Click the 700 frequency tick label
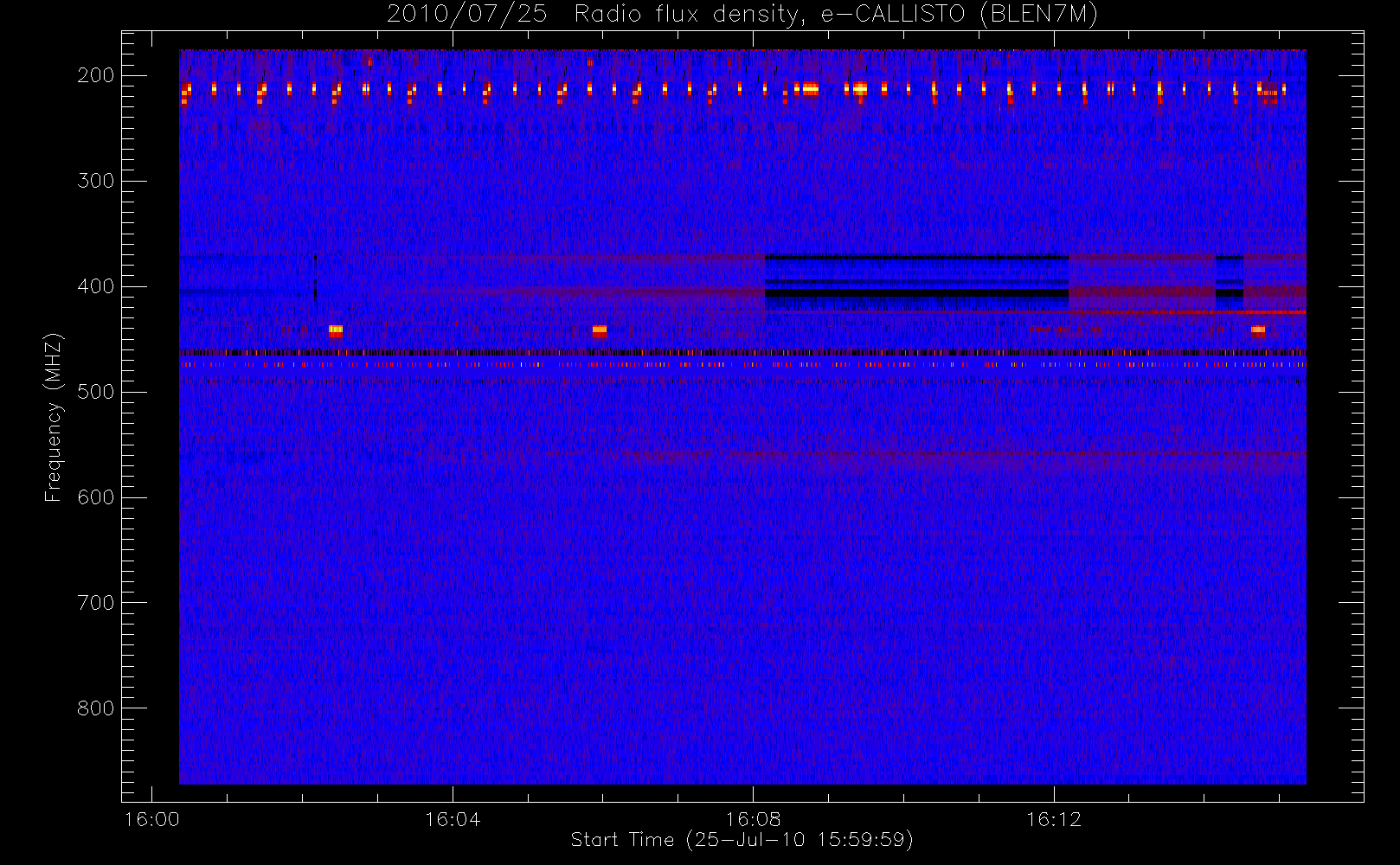 click(x=96, y=603)
